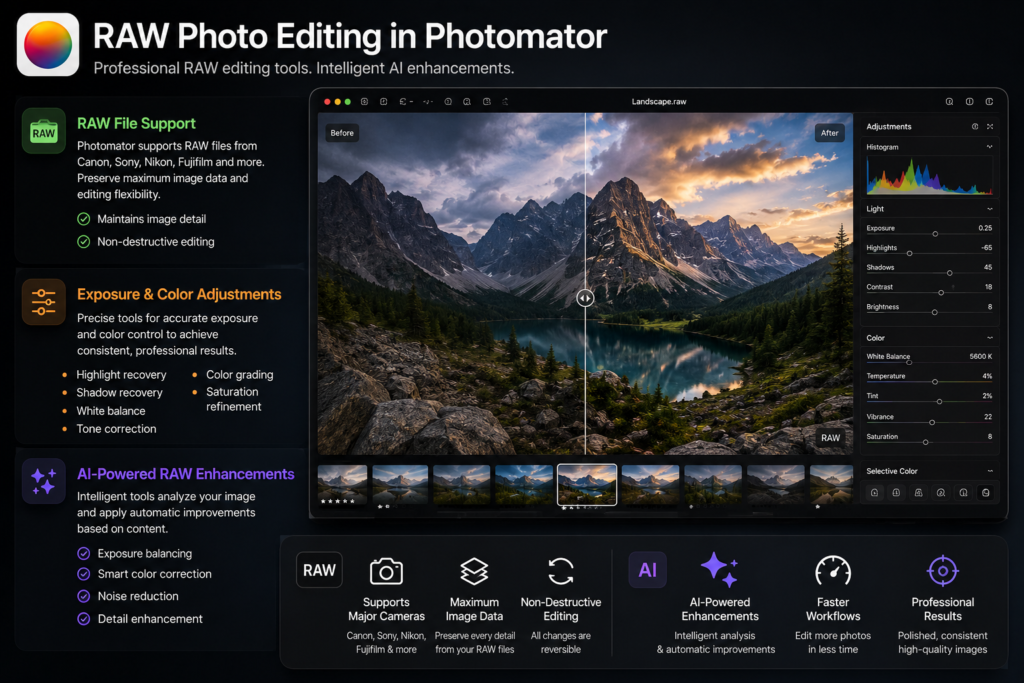Click the Tint slider knob
Image resolution: width=1024 pixels, height=683 pixels.
[939, 402]
